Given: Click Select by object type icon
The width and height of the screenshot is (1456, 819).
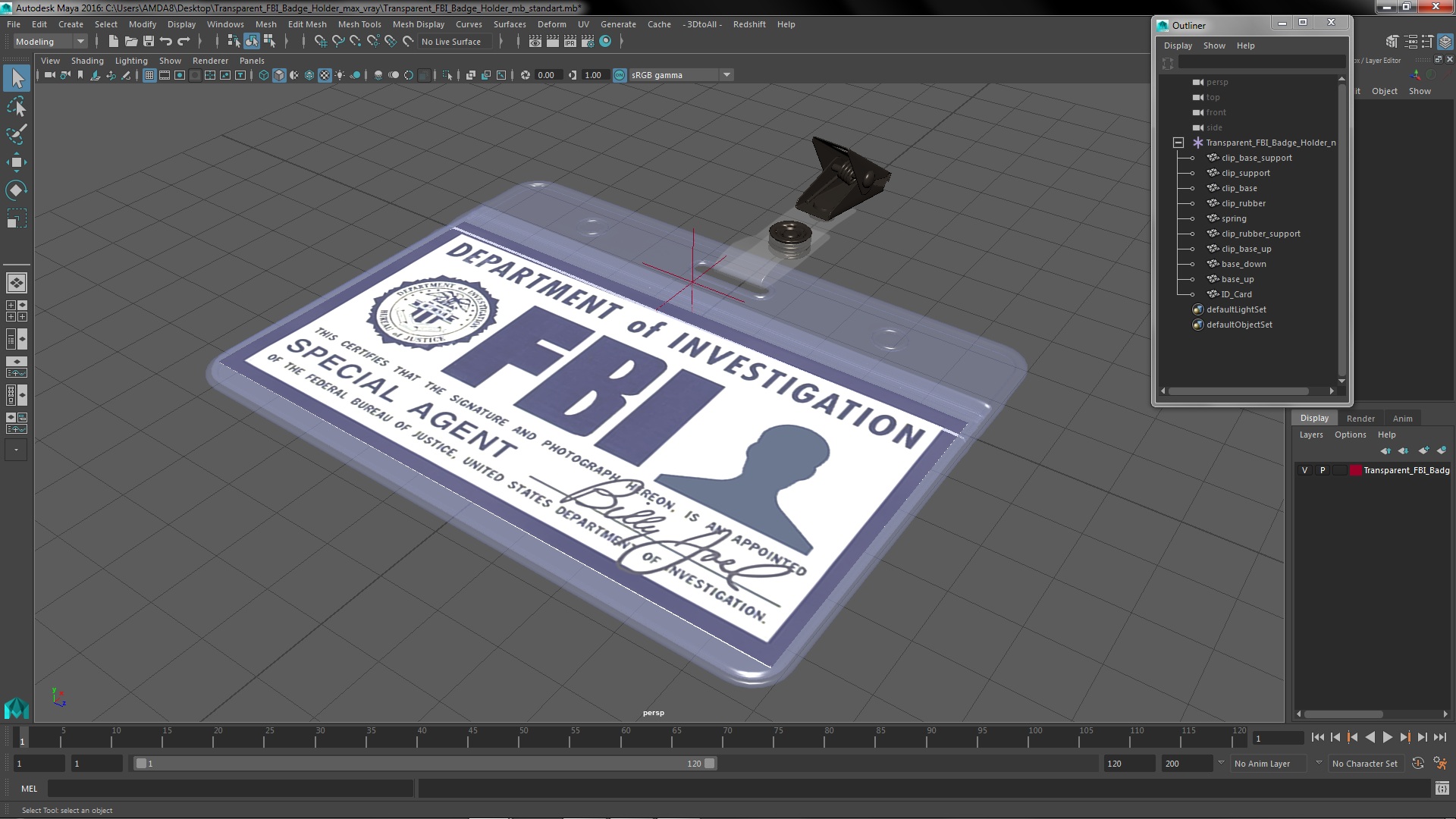Looking at the screenshot, I should click(251, 42).
